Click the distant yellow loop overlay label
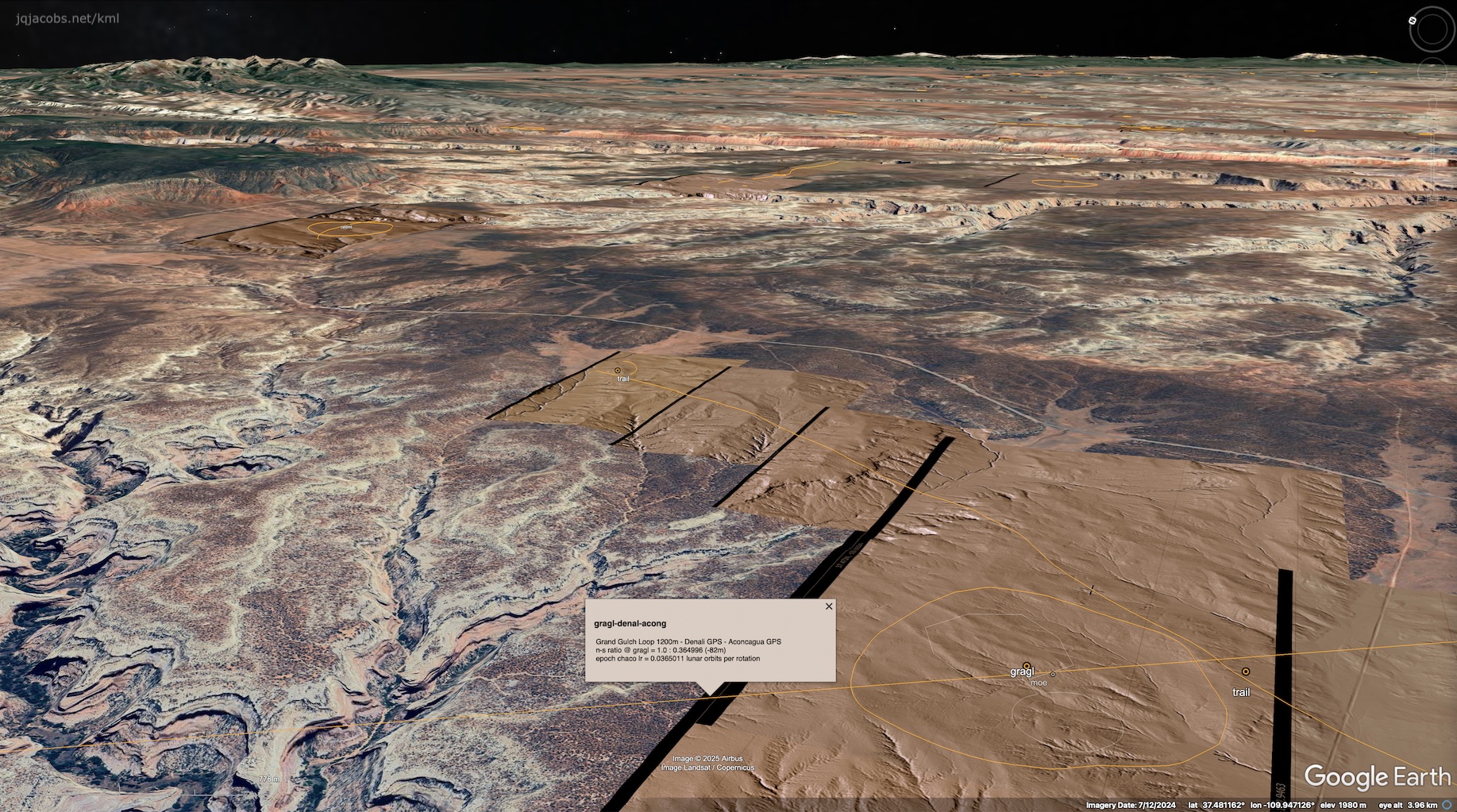Screen dimensions: 1457x812 [346, 228]
